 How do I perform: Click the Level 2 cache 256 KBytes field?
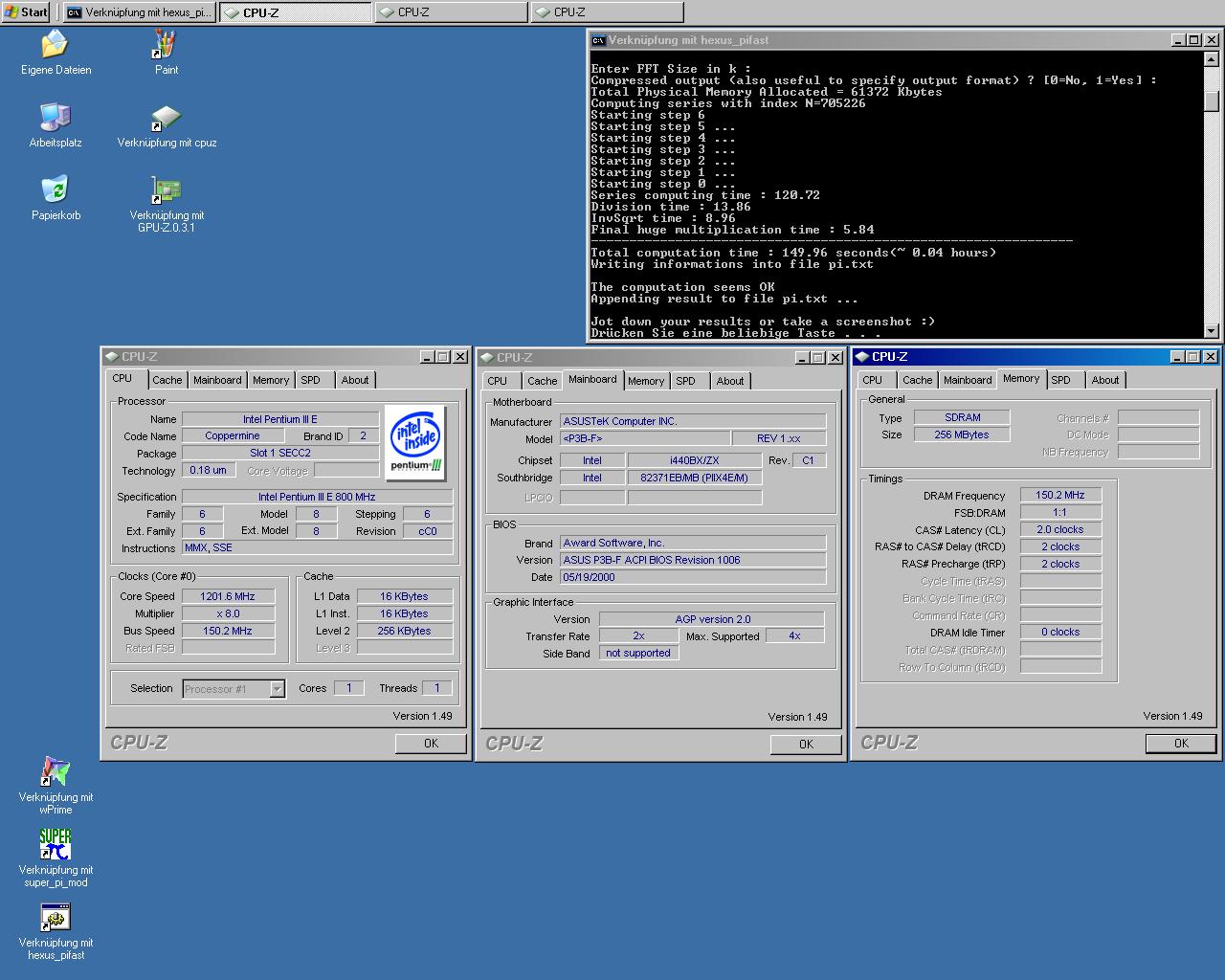coord(404,631)
